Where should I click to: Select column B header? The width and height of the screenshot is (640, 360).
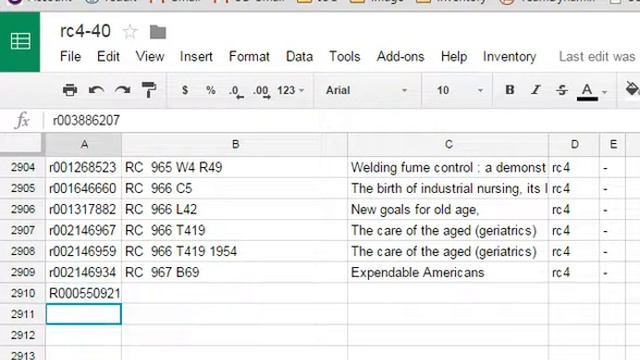click(235, 144)
